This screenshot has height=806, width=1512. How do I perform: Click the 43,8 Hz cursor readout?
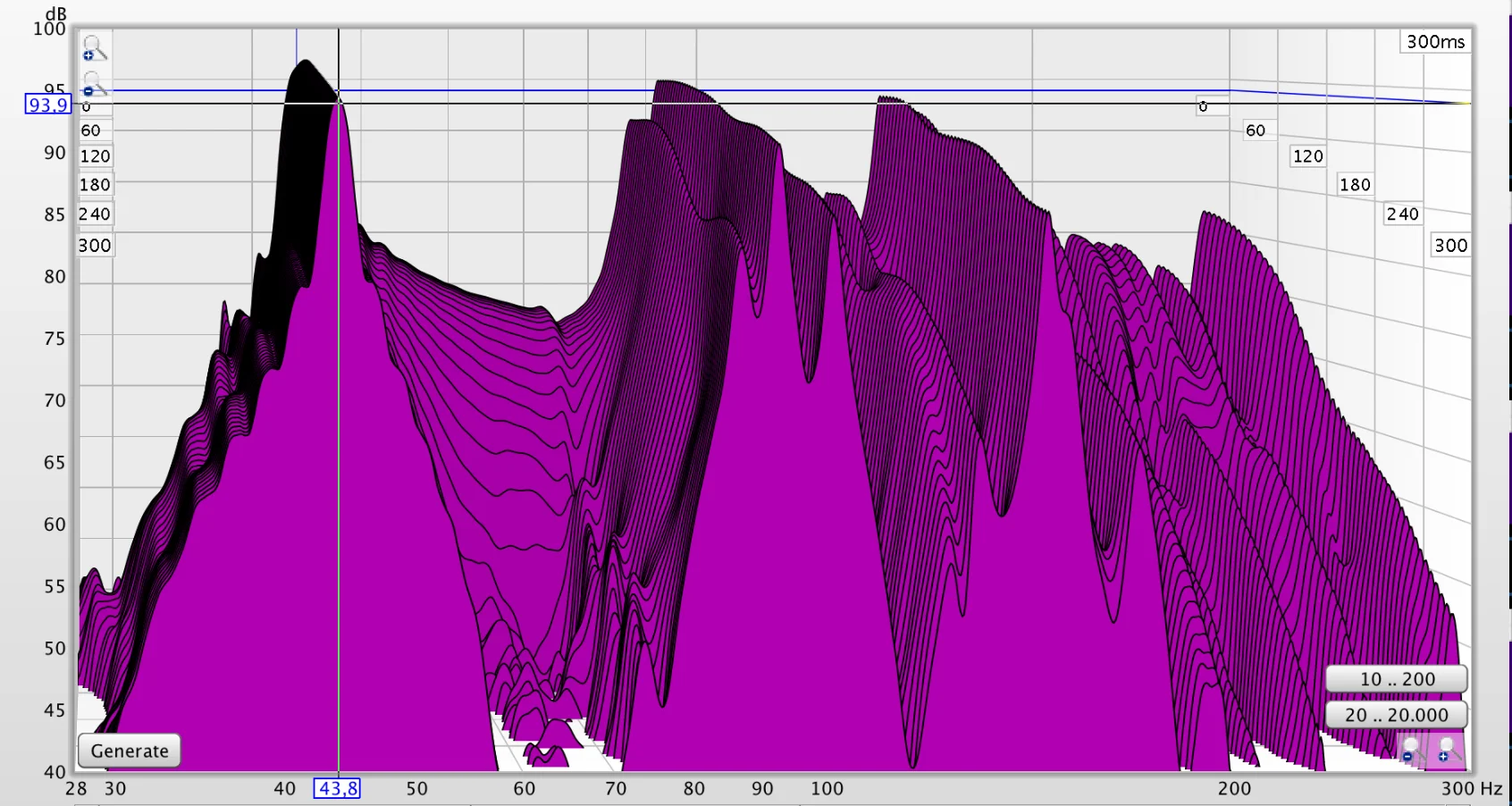(338, 788)
